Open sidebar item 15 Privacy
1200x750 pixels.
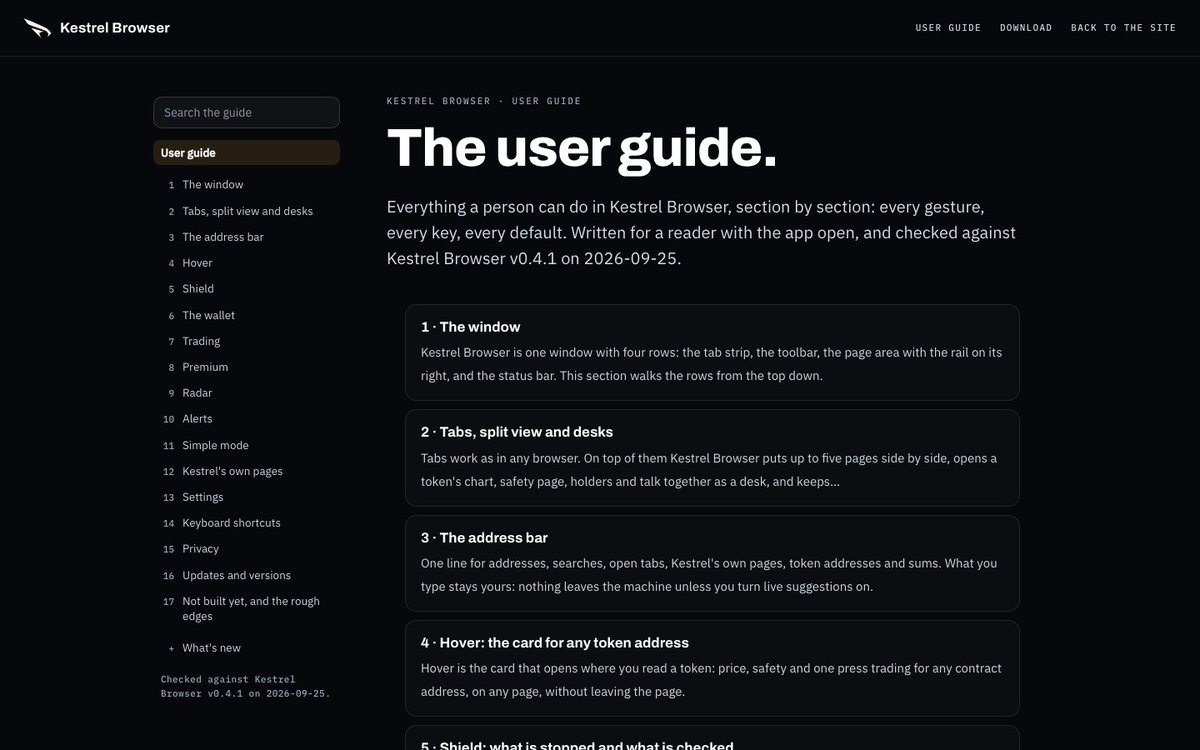246,549
